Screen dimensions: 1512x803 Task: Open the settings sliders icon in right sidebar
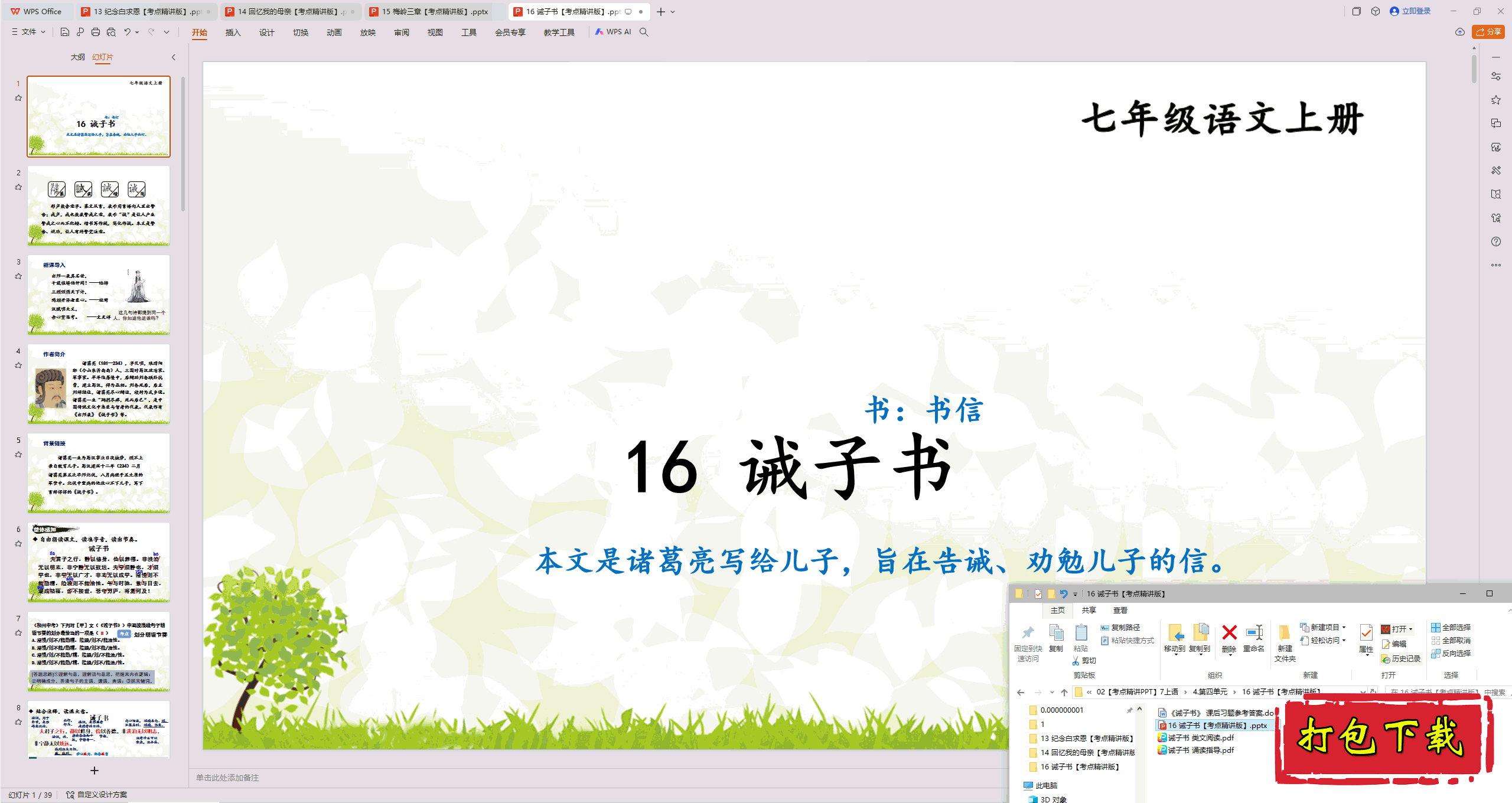point(1495,76)
